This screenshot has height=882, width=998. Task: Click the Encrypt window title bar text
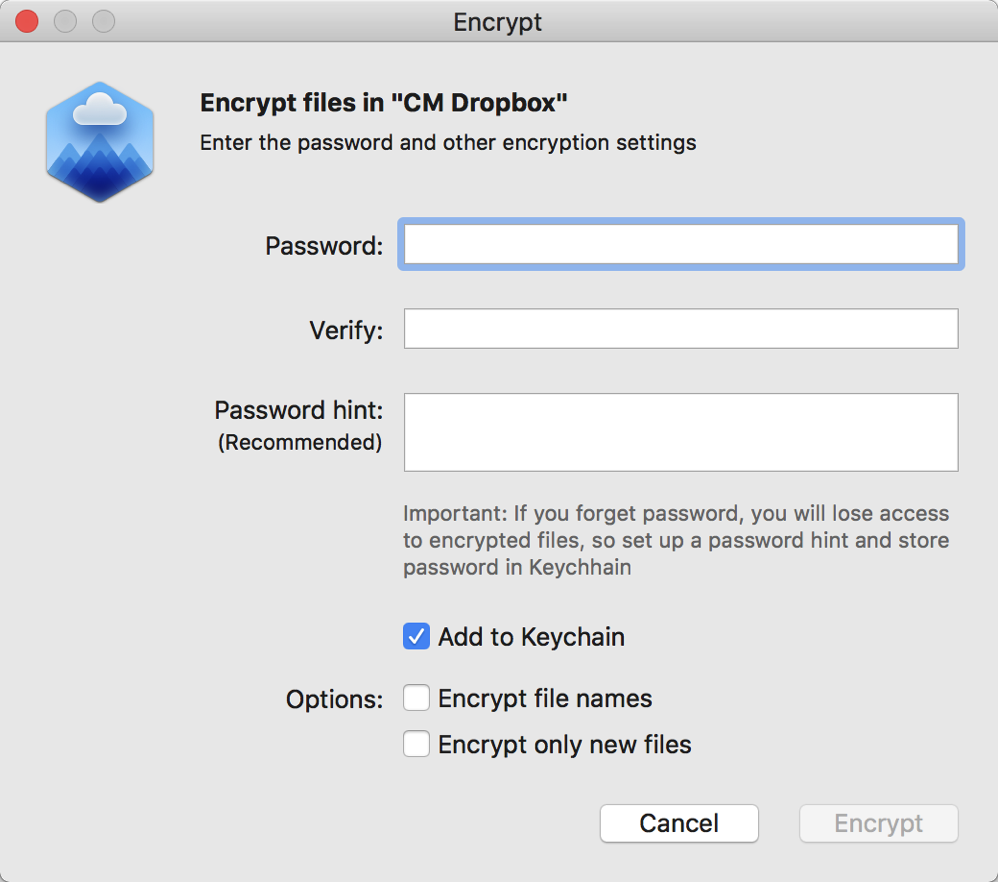pyautogui.click(x=498, y=22)
